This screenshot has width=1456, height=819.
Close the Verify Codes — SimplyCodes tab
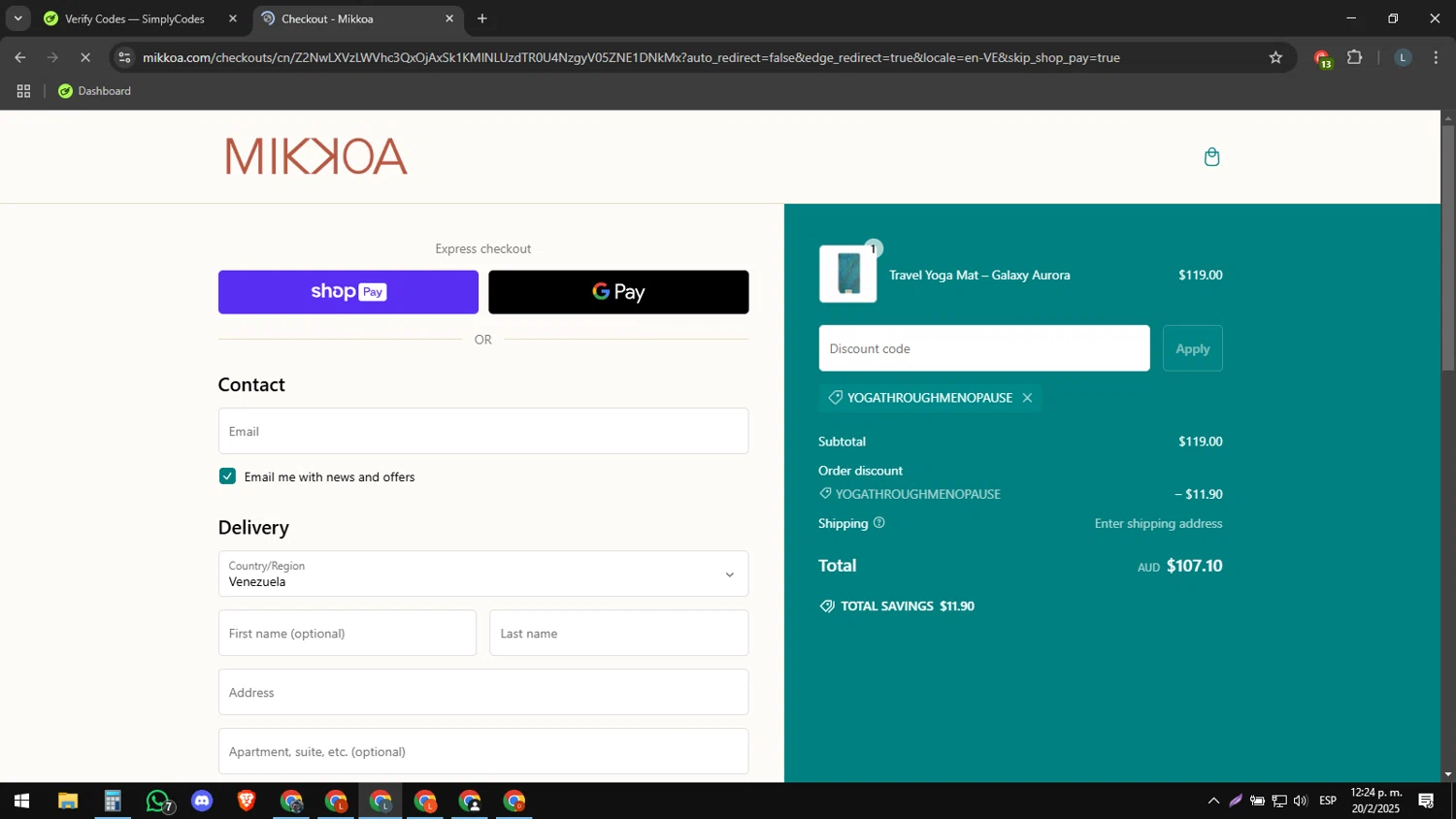point(233,18)
